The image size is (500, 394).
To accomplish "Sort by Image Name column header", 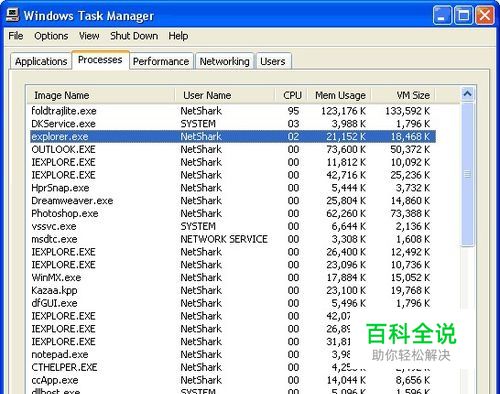I will [x=101, y=95].
